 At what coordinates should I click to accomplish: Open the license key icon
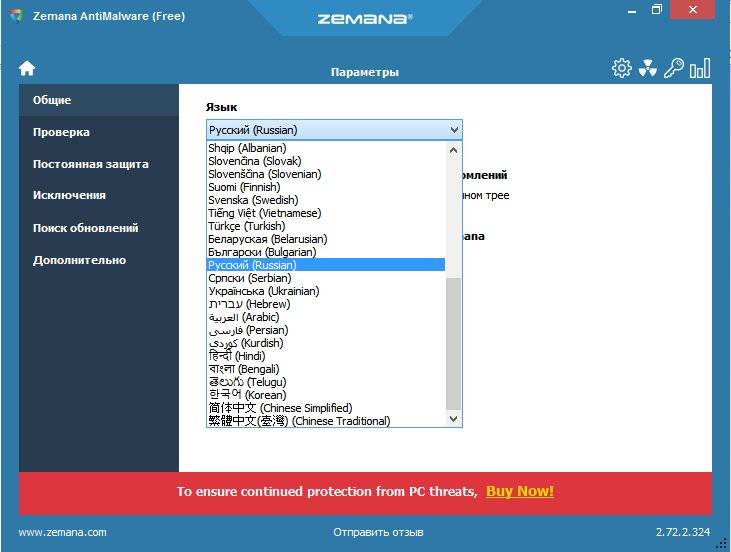674,68
